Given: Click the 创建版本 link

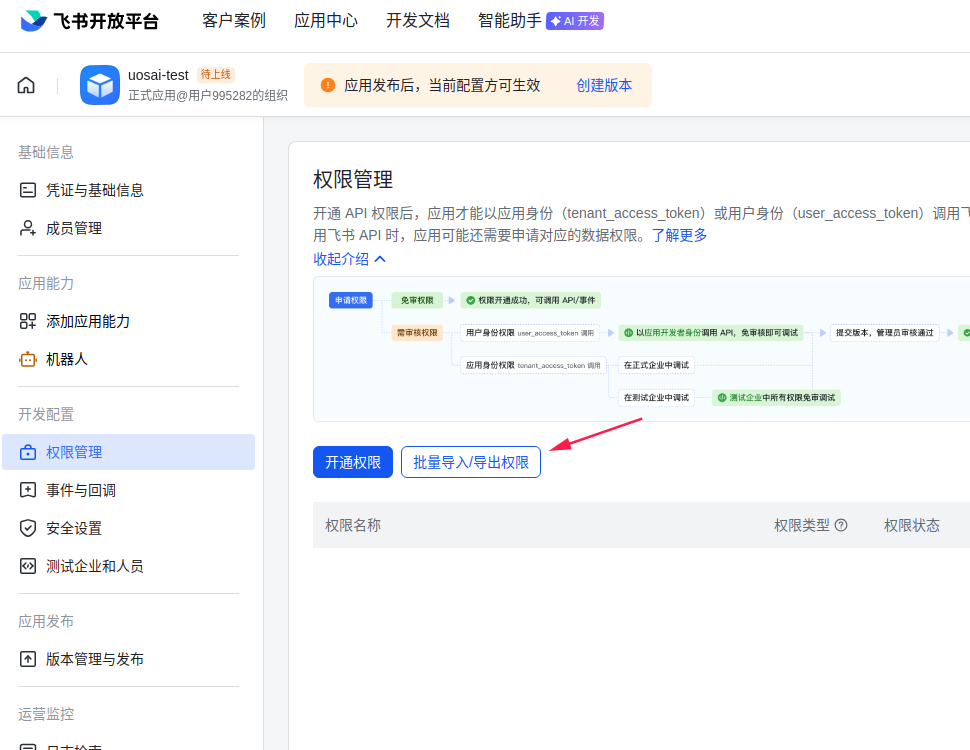Looking at the screenshot, I should (x=604, y=85).
